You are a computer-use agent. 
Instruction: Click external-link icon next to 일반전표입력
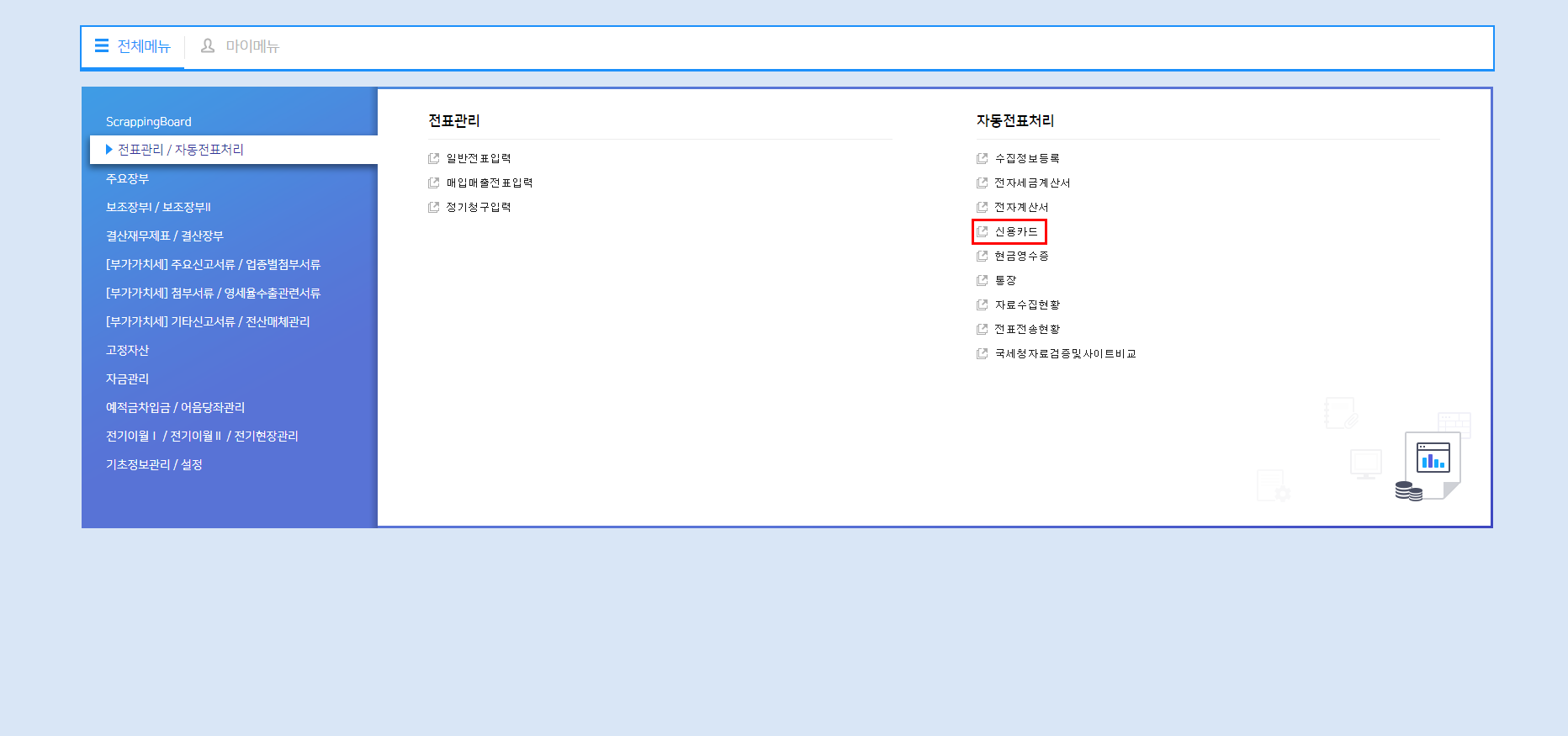(x=434, y=158)
